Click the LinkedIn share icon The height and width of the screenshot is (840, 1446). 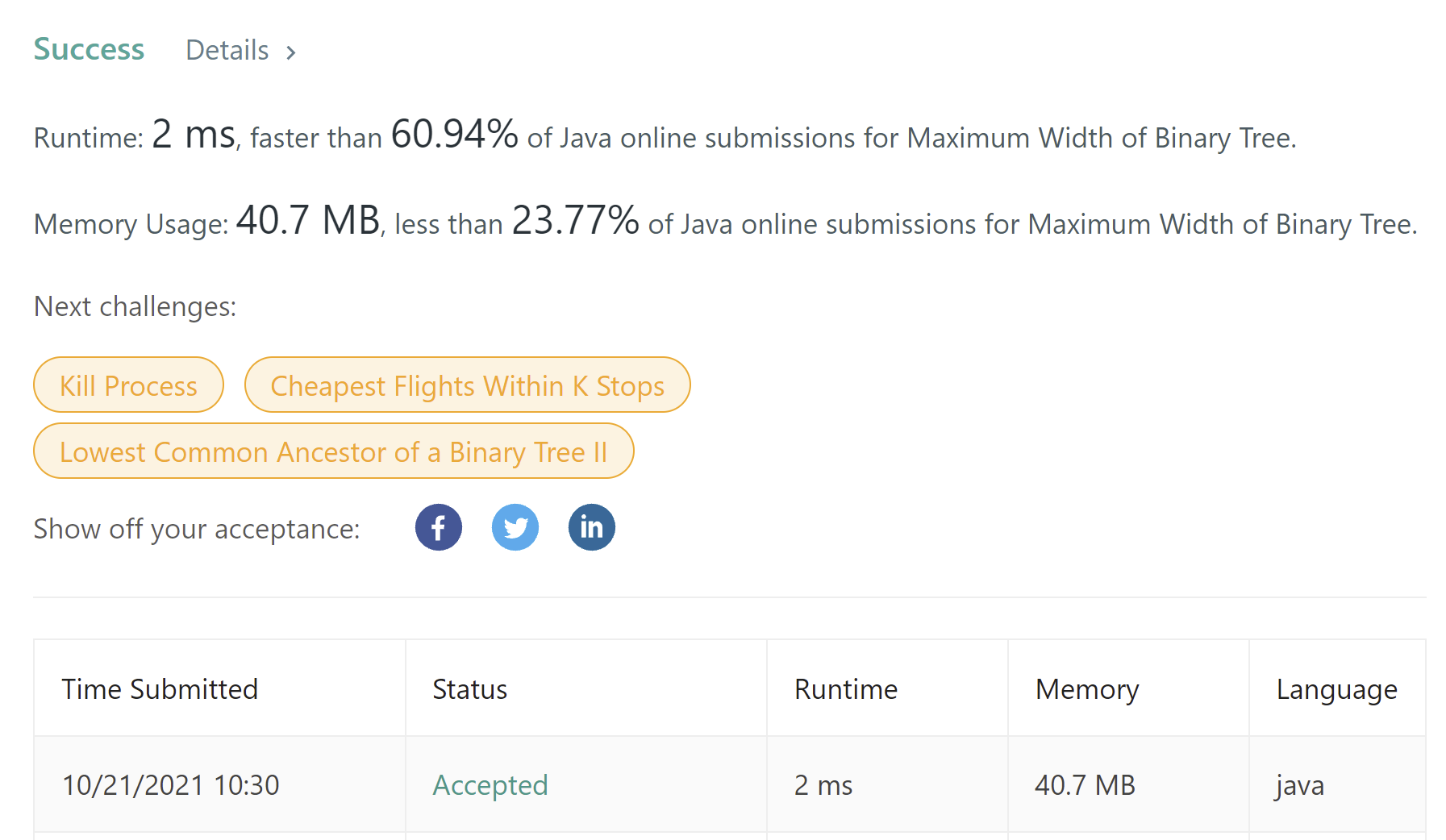591,527
